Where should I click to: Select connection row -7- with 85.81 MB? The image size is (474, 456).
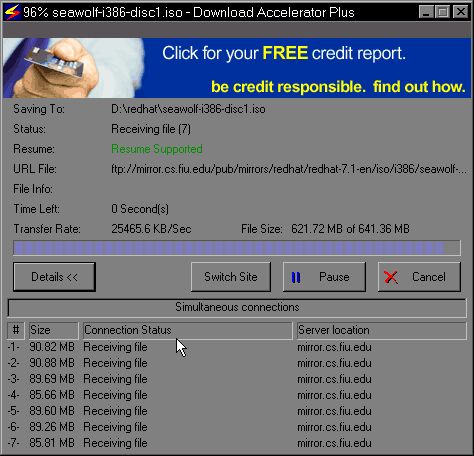tap(237, 443)
